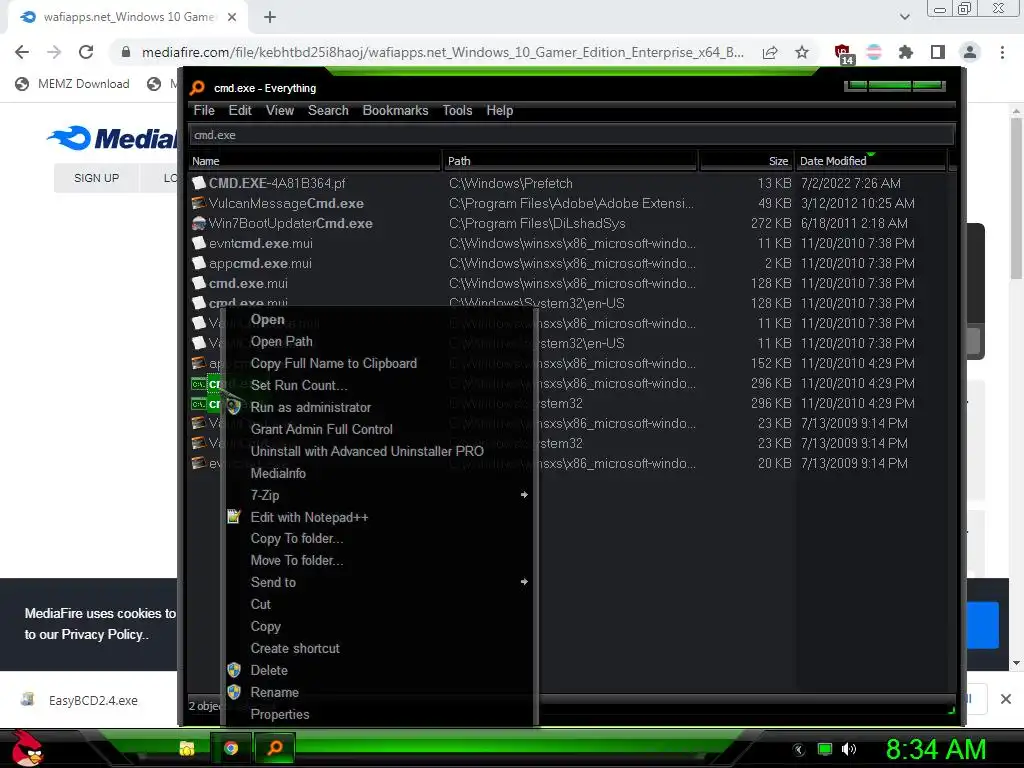Open Chrome from the taskbar
The width and height of the screenshot is (1024, 768).
pyautogui.click(x=231, y=748)
